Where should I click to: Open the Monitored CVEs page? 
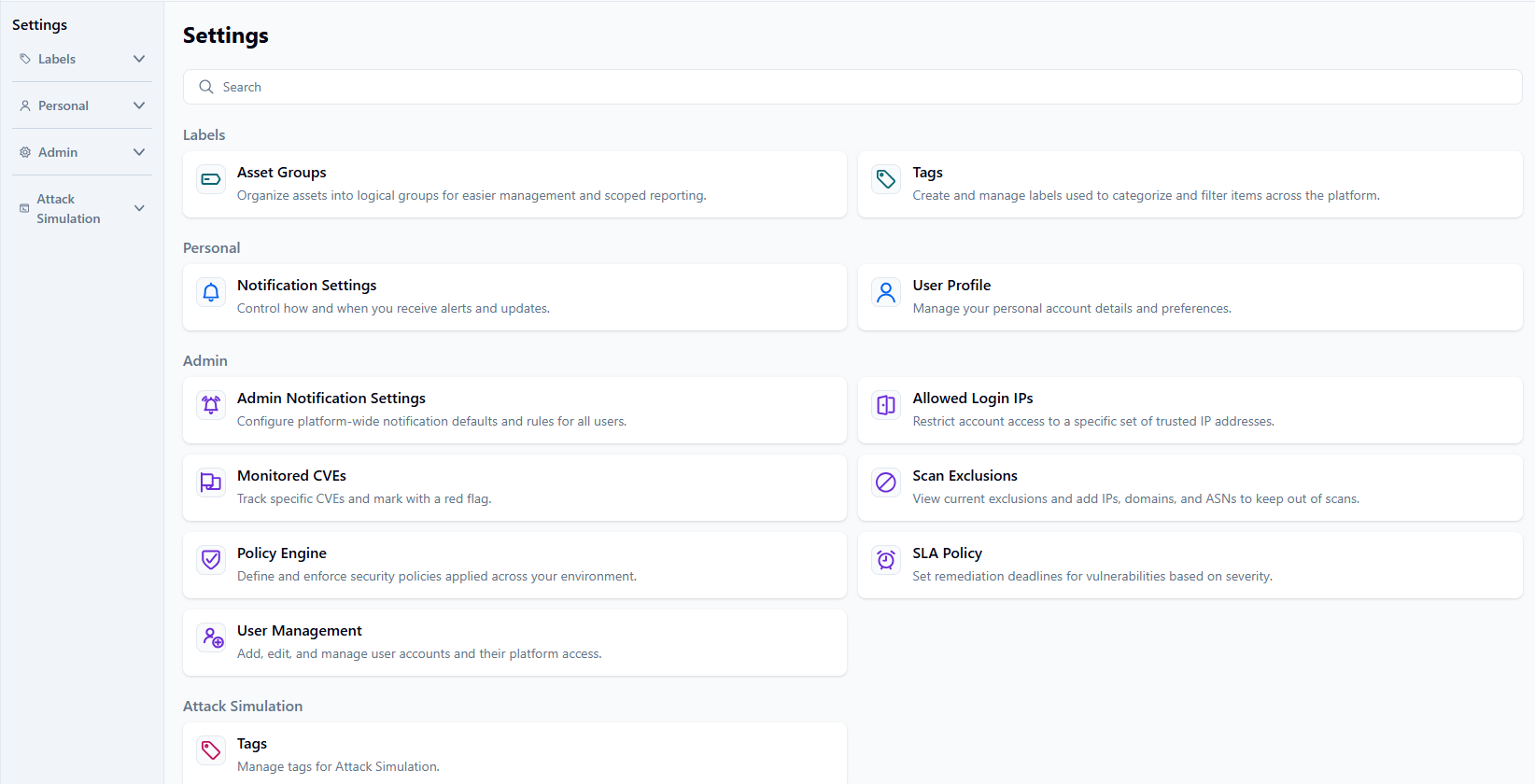pos(514,488)
